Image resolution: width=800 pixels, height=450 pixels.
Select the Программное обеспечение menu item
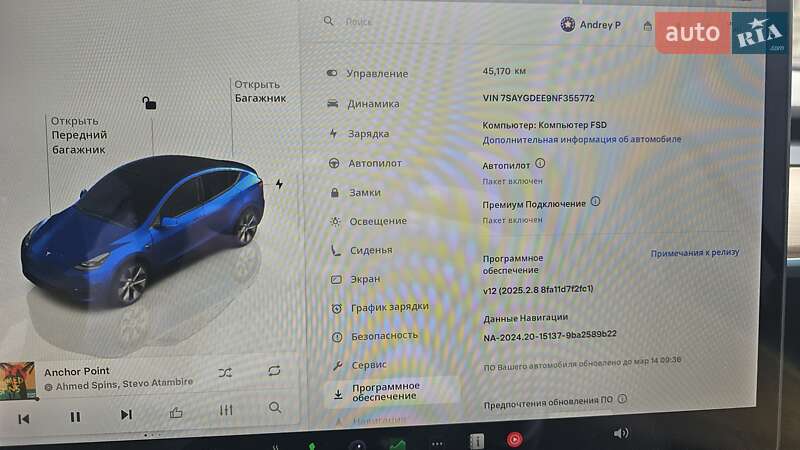click(x=385, y=391)
